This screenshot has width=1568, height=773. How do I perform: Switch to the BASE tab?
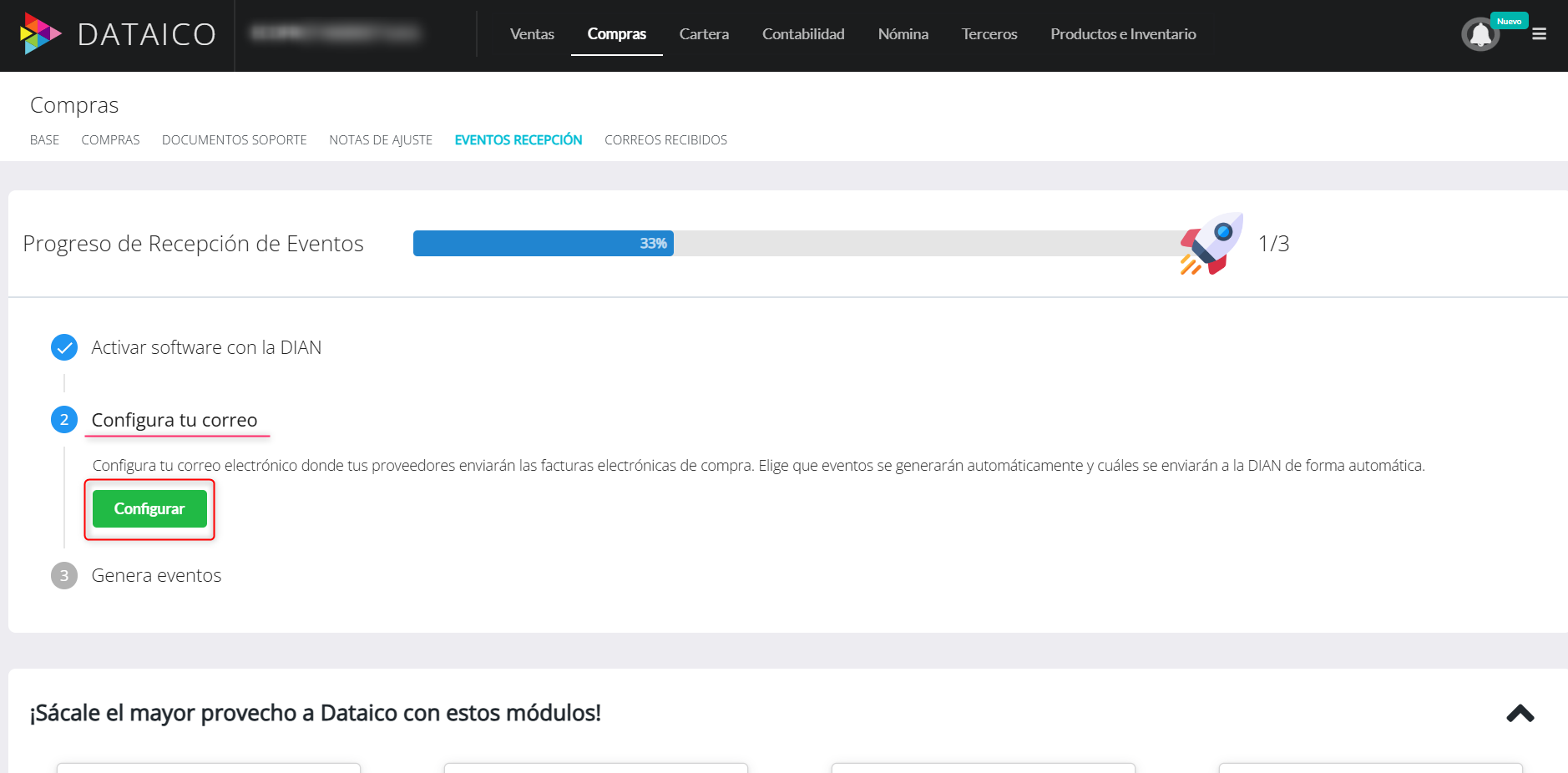[44, 139]
